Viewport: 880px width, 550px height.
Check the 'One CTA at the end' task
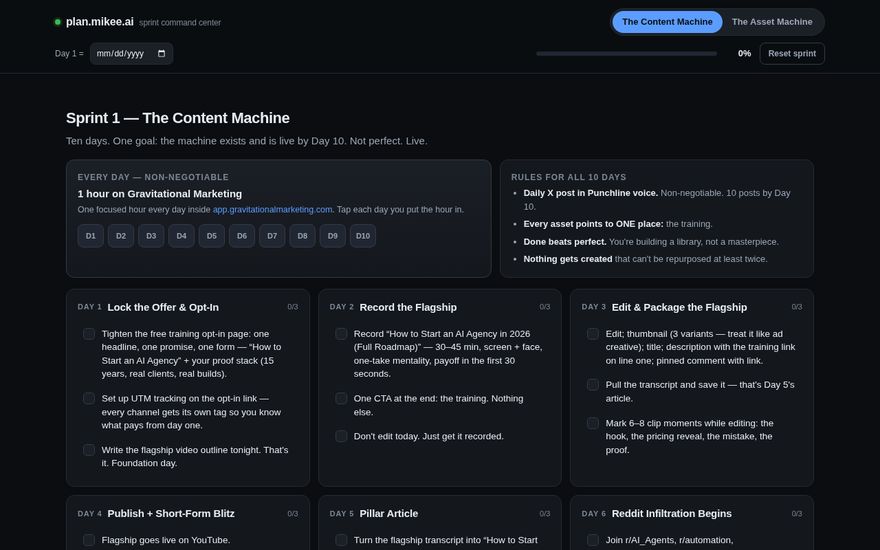click(x=341, y=398)
